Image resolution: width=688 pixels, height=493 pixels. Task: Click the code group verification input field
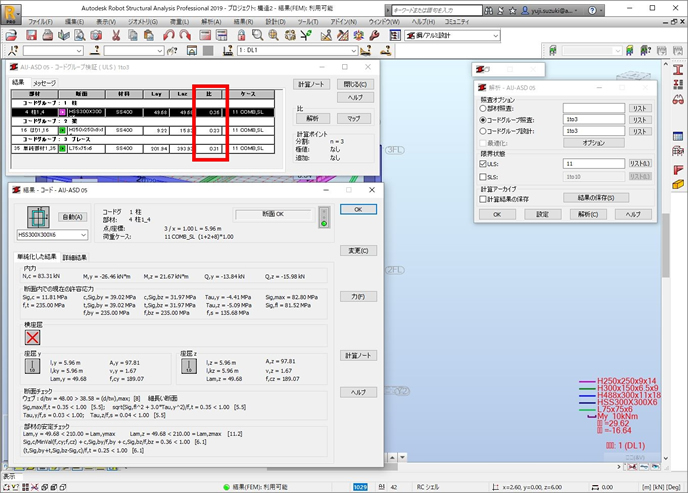click(594, 119)
